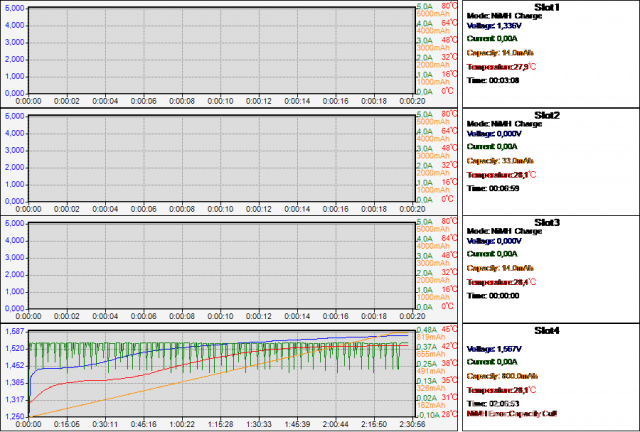
Task: Click the 'Current: 0,00A' reading in Slot4
Action: click(x=492, y=362)
